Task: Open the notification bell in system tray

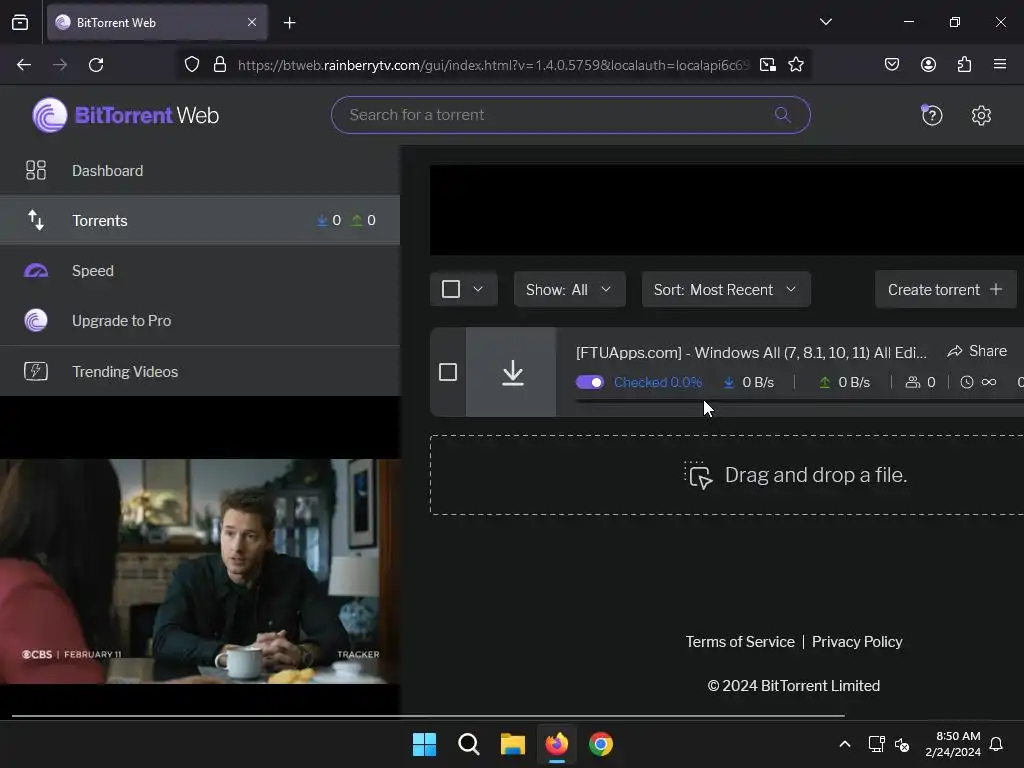Action: (x=996, y=744)
